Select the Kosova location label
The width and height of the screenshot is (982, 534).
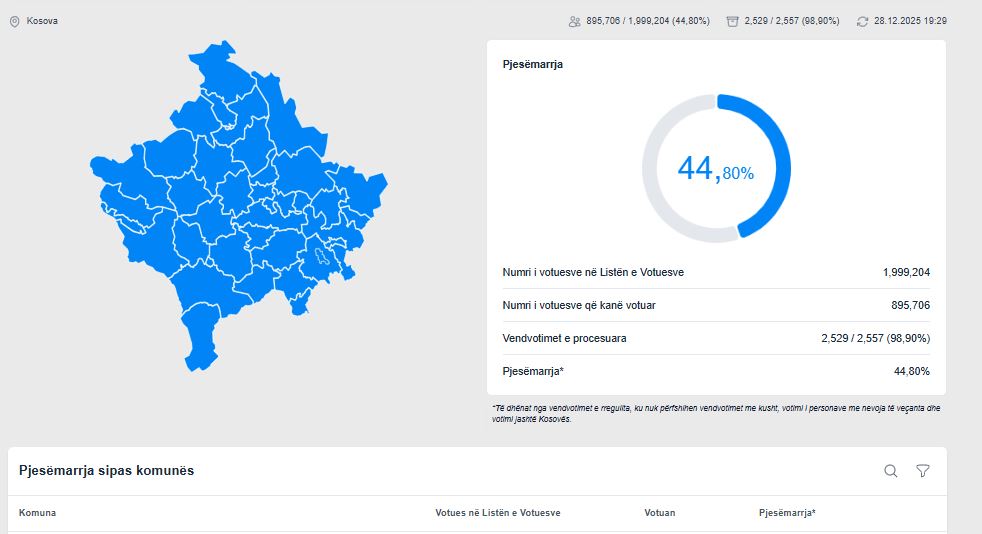(x=42, y=21)
